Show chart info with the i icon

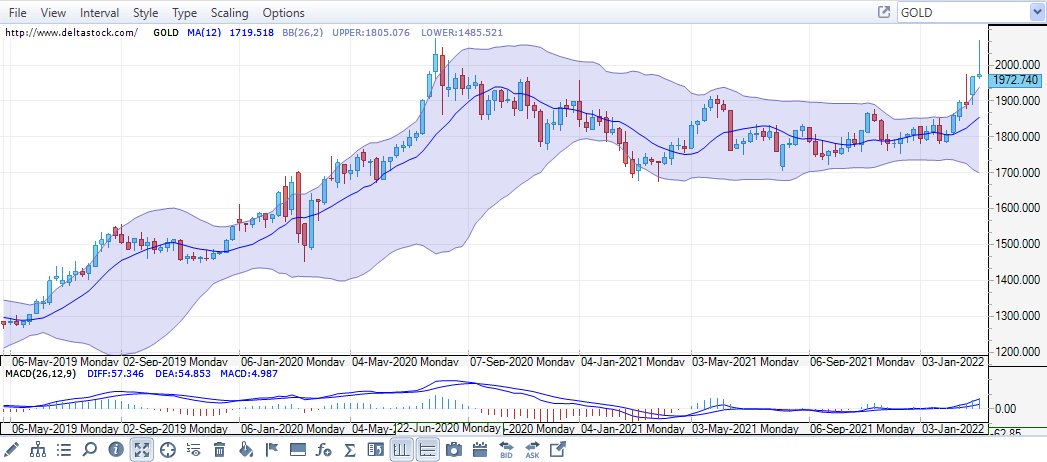pyautogui.click(x=116, y=449)
